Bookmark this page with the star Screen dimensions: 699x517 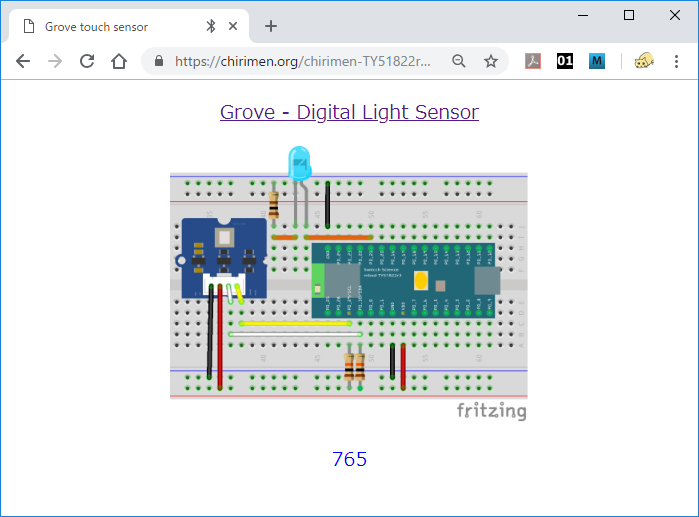[491, 61]
